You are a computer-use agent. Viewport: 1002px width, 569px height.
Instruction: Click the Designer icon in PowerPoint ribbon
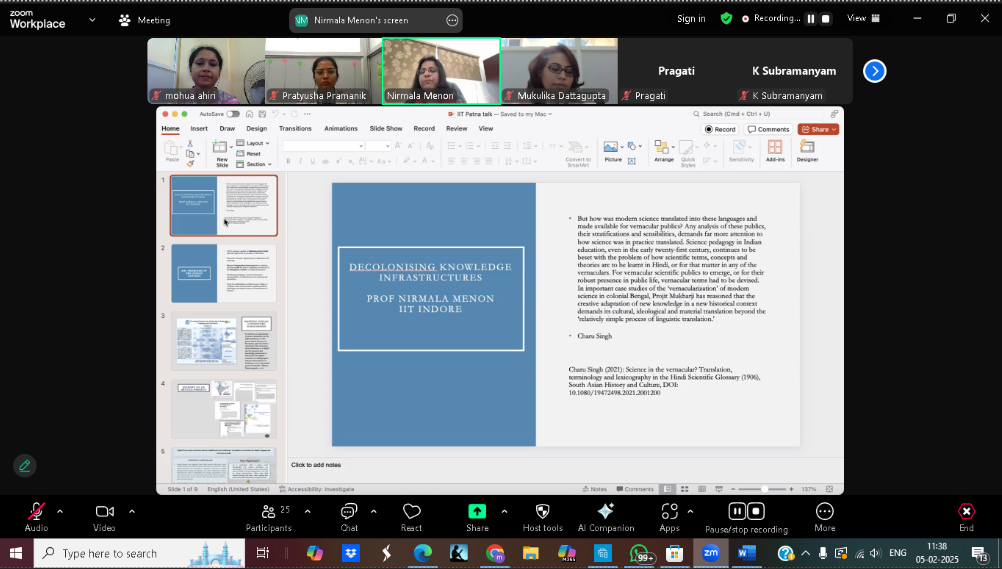pyautogui.click(x=807, y=148)
